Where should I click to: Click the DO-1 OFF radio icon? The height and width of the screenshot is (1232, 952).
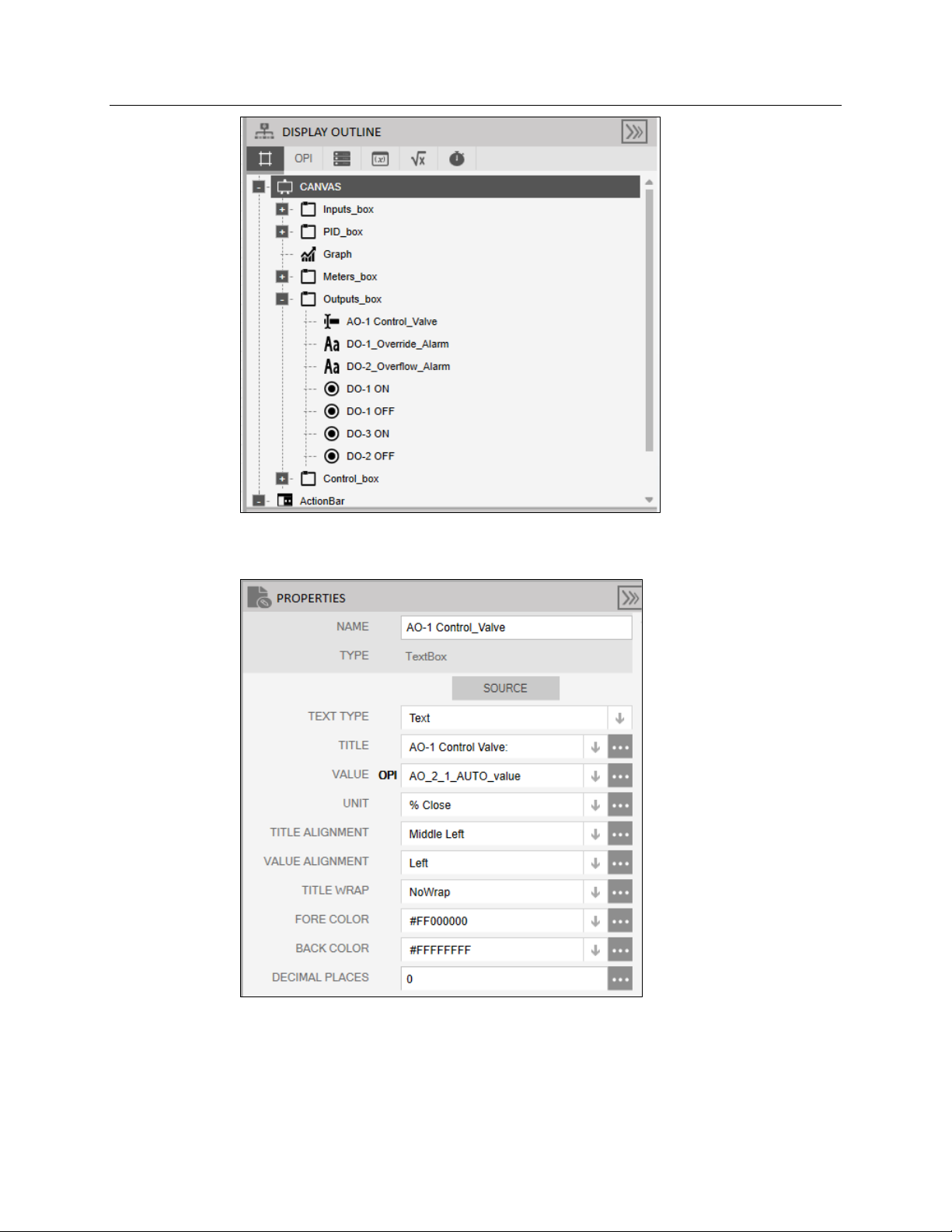(332, 411)
